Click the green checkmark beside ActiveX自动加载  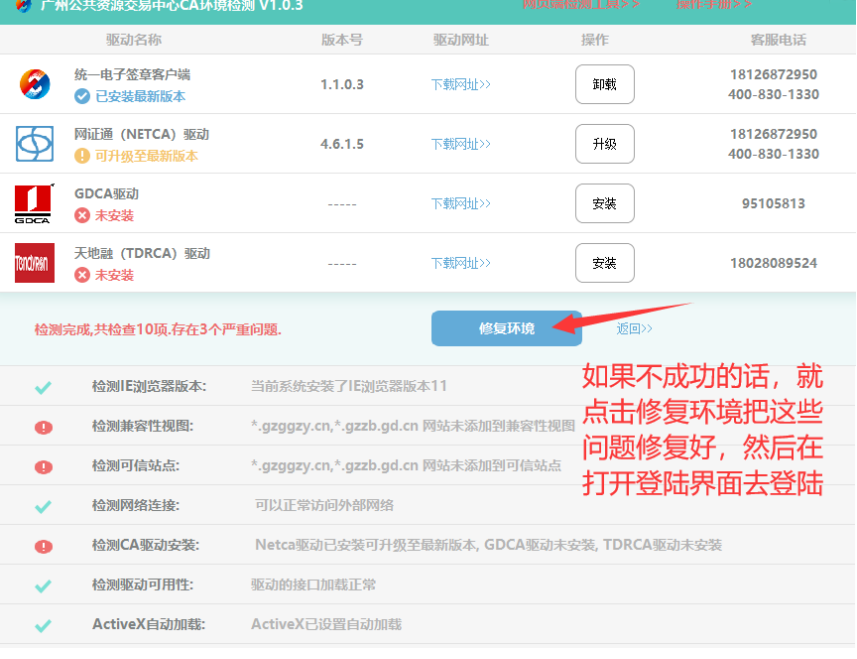click(43, 625)
